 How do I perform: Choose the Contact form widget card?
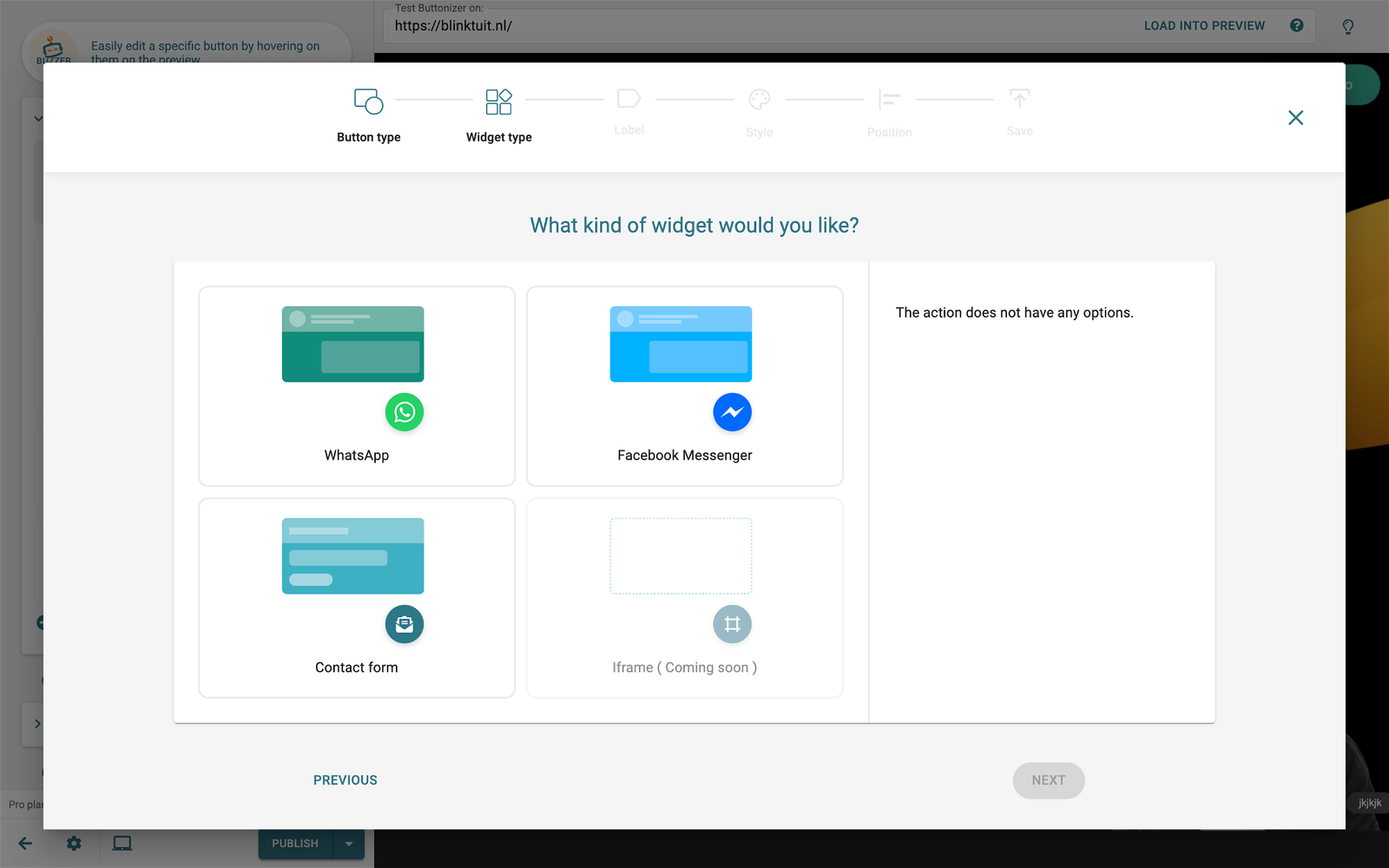tap(357, 598)
